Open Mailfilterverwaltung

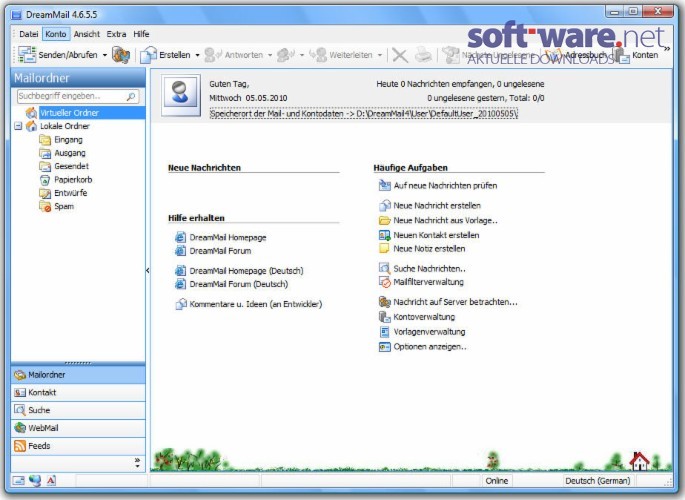coord(428,282)
